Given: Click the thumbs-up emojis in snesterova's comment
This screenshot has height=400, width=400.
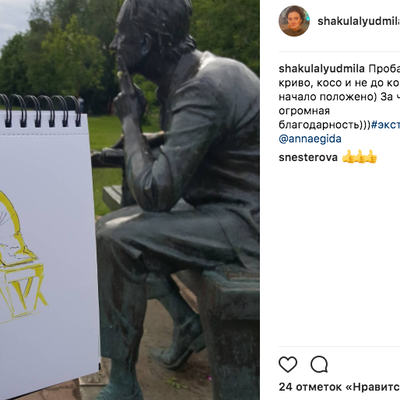Looking at the screenshot, I should (360, 157).
